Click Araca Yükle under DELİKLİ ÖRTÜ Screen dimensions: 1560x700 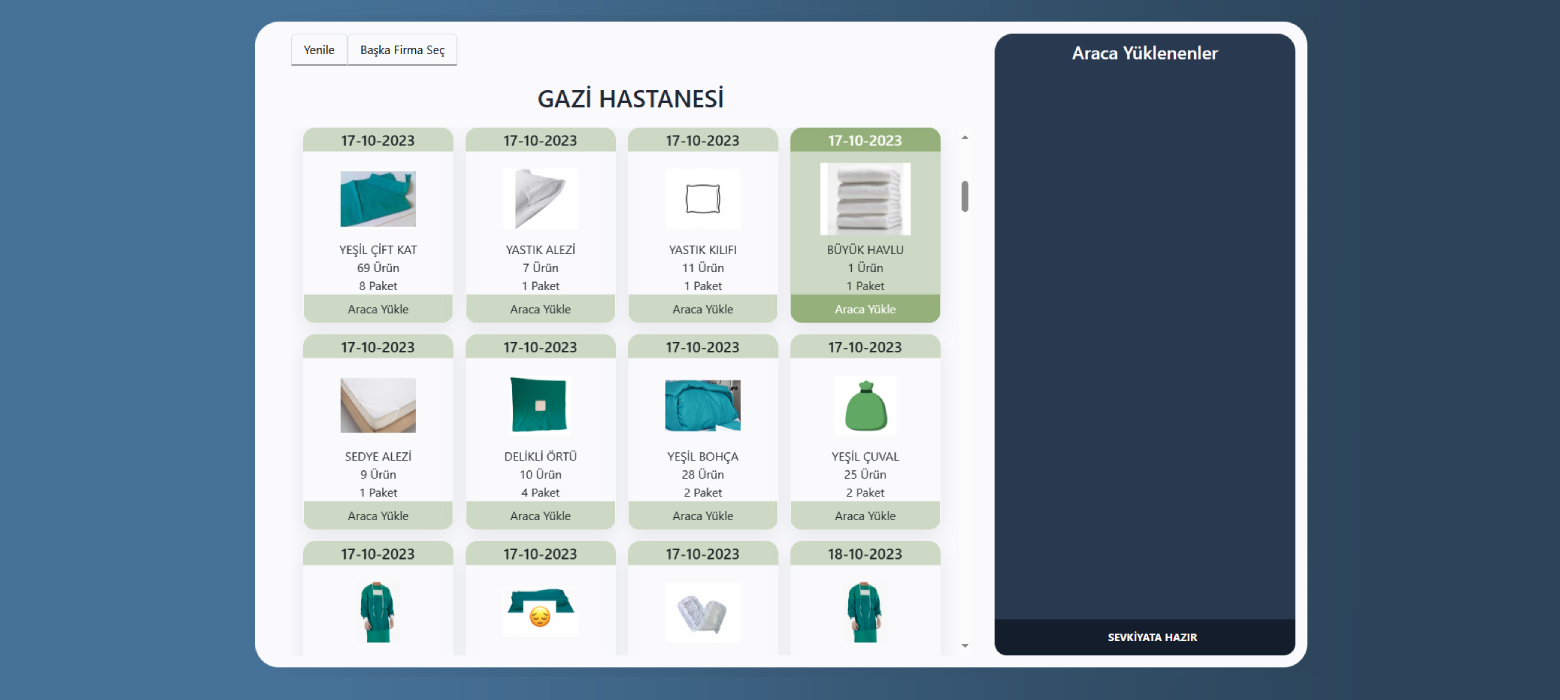point(541,516)
